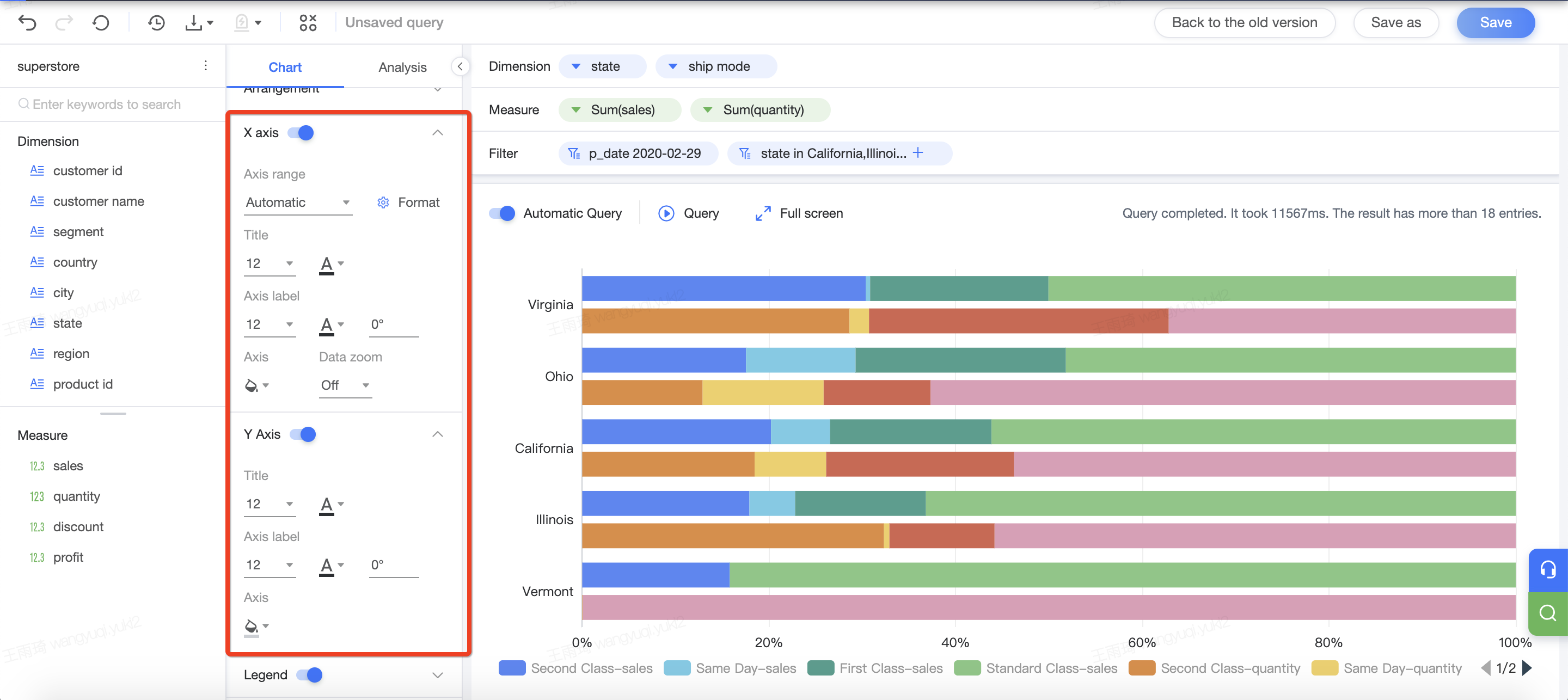This screenshot has height=700, width=1568.
Task: Open X axis line color picker
Action: click(256, 386)
